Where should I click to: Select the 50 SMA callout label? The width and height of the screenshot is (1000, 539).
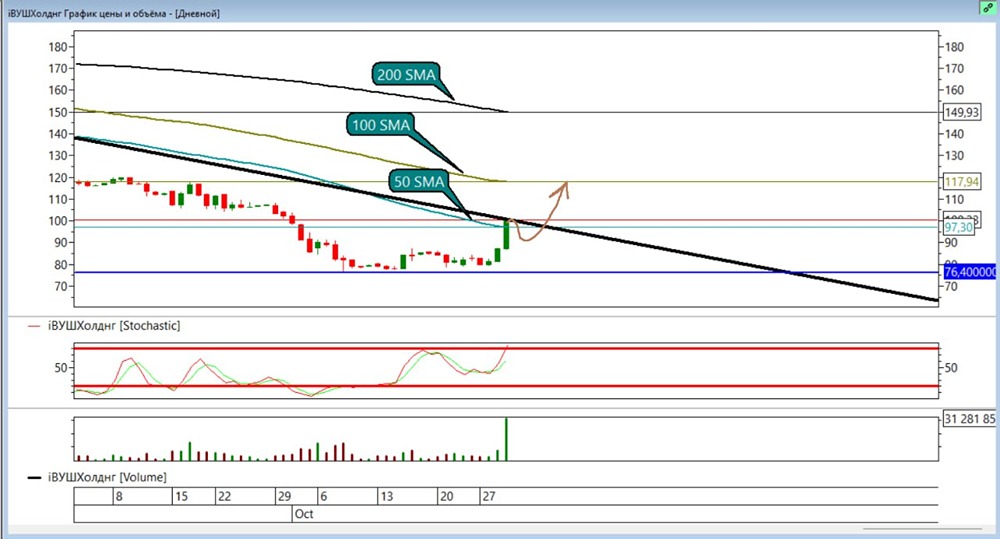(418, 181)
